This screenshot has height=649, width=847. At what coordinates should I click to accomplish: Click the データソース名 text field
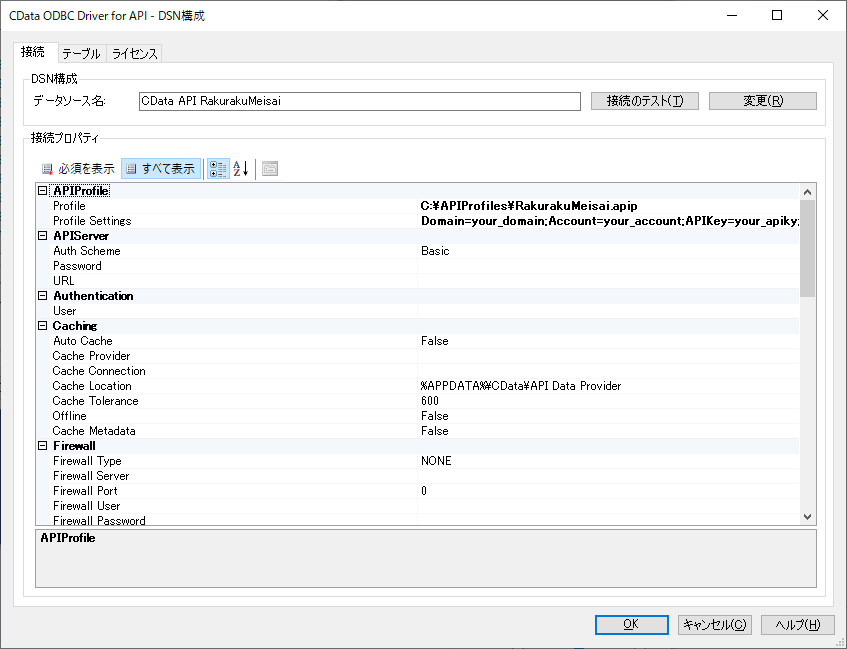[x=358, y=101]
